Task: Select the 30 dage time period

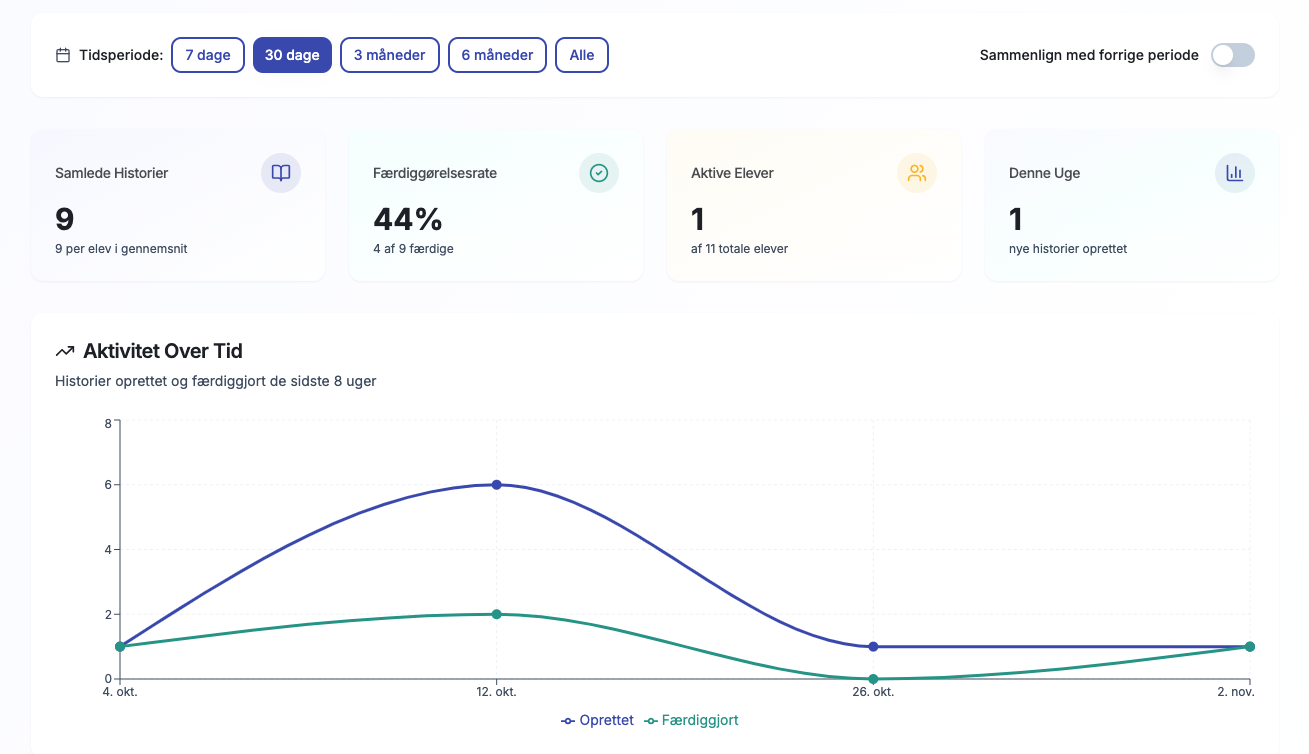Action: point(292,55)
